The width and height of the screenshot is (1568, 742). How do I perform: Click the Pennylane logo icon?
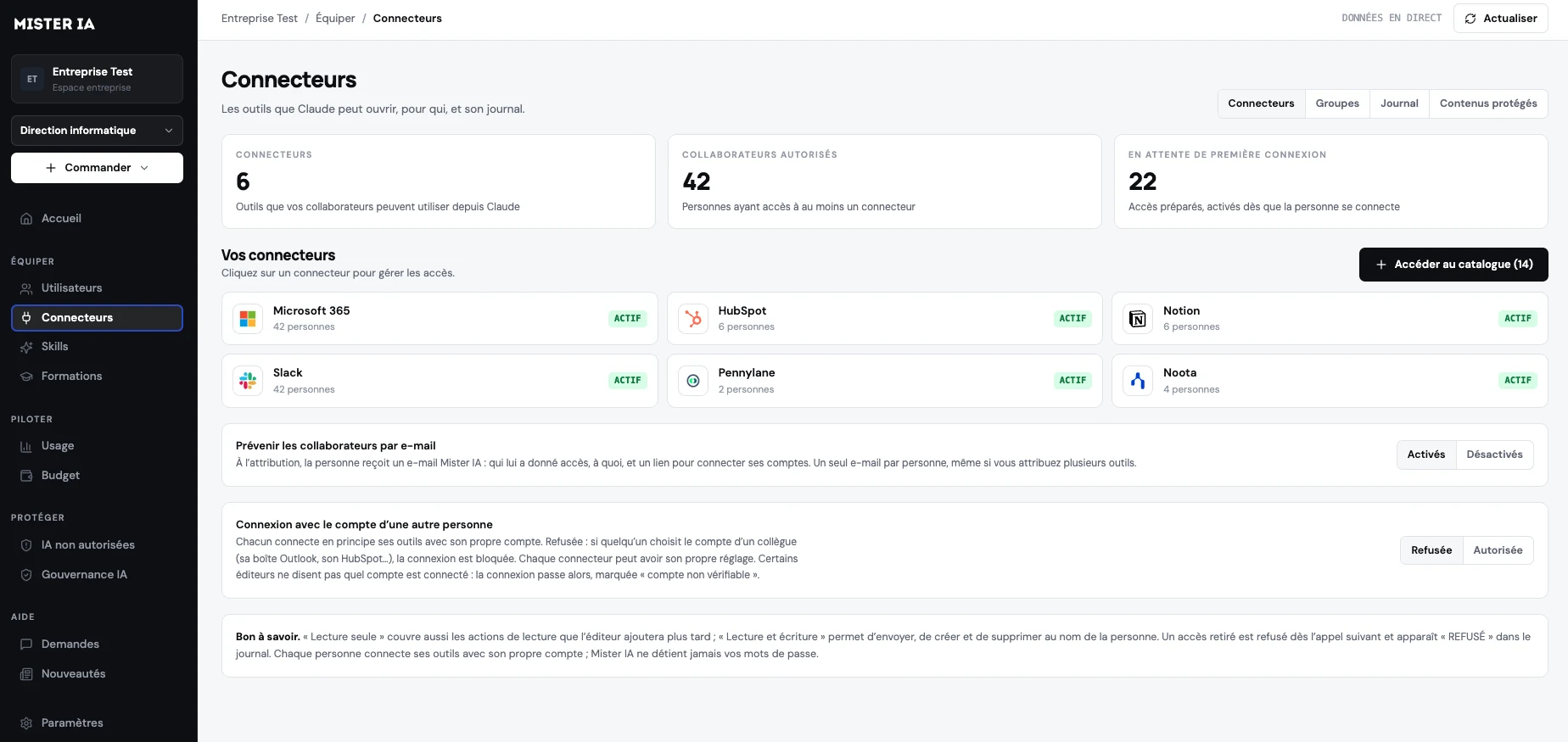tap(693, 381)
